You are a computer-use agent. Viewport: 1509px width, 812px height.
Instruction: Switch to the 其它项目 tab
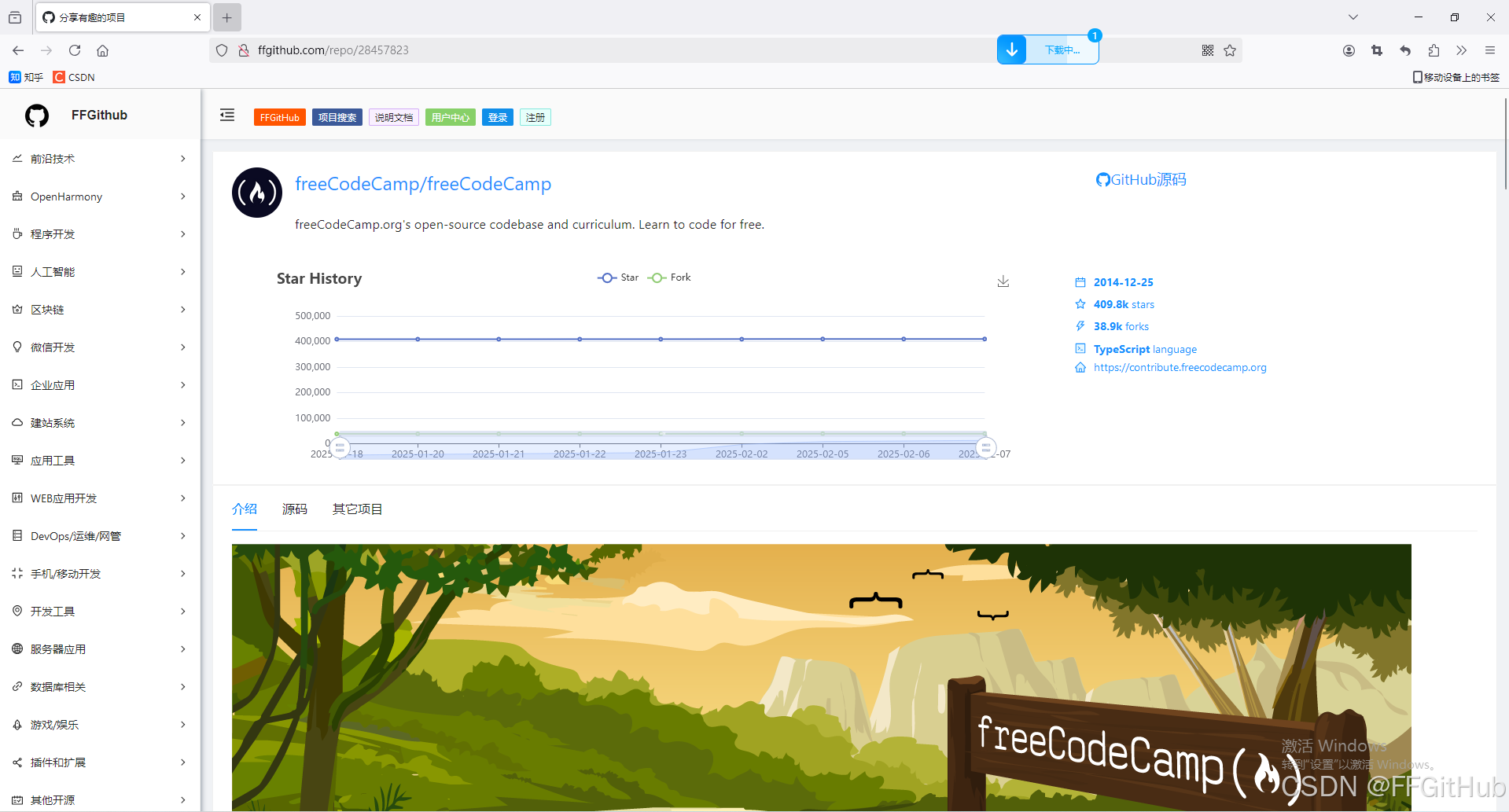pyautogui.click(x=358, y=509)
